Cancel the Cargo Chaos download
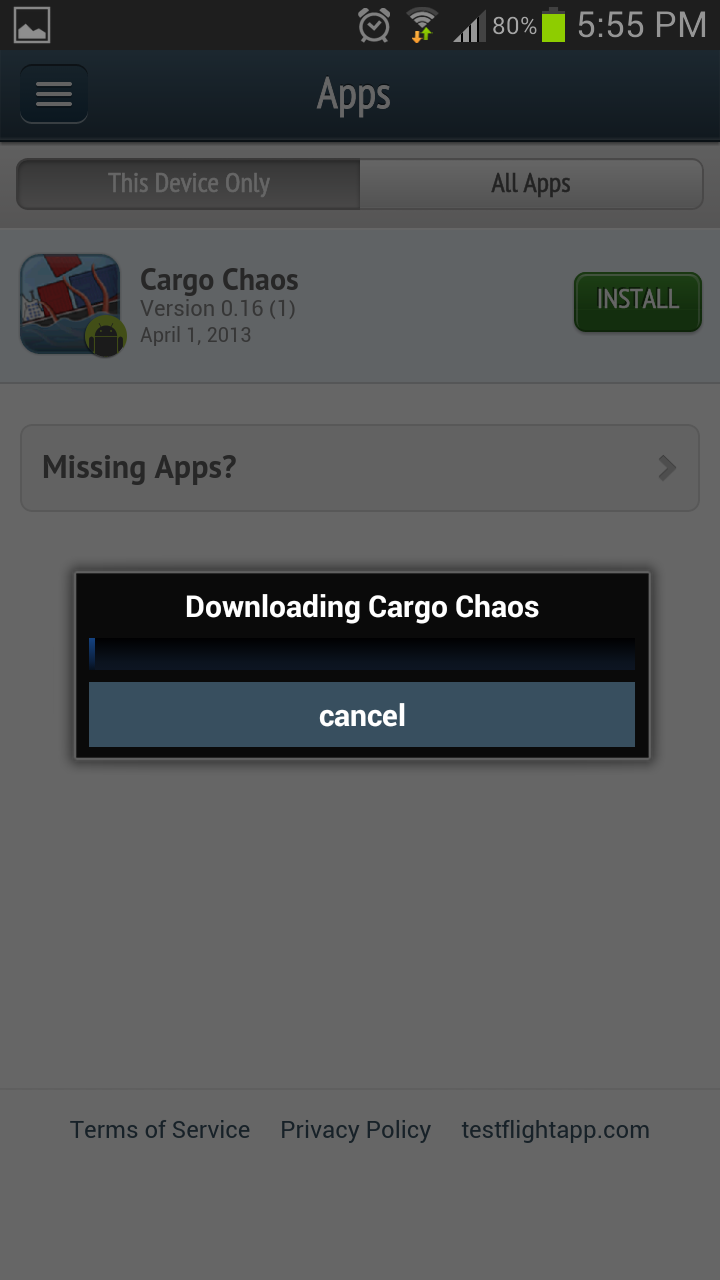 click(x=362, y=715)
